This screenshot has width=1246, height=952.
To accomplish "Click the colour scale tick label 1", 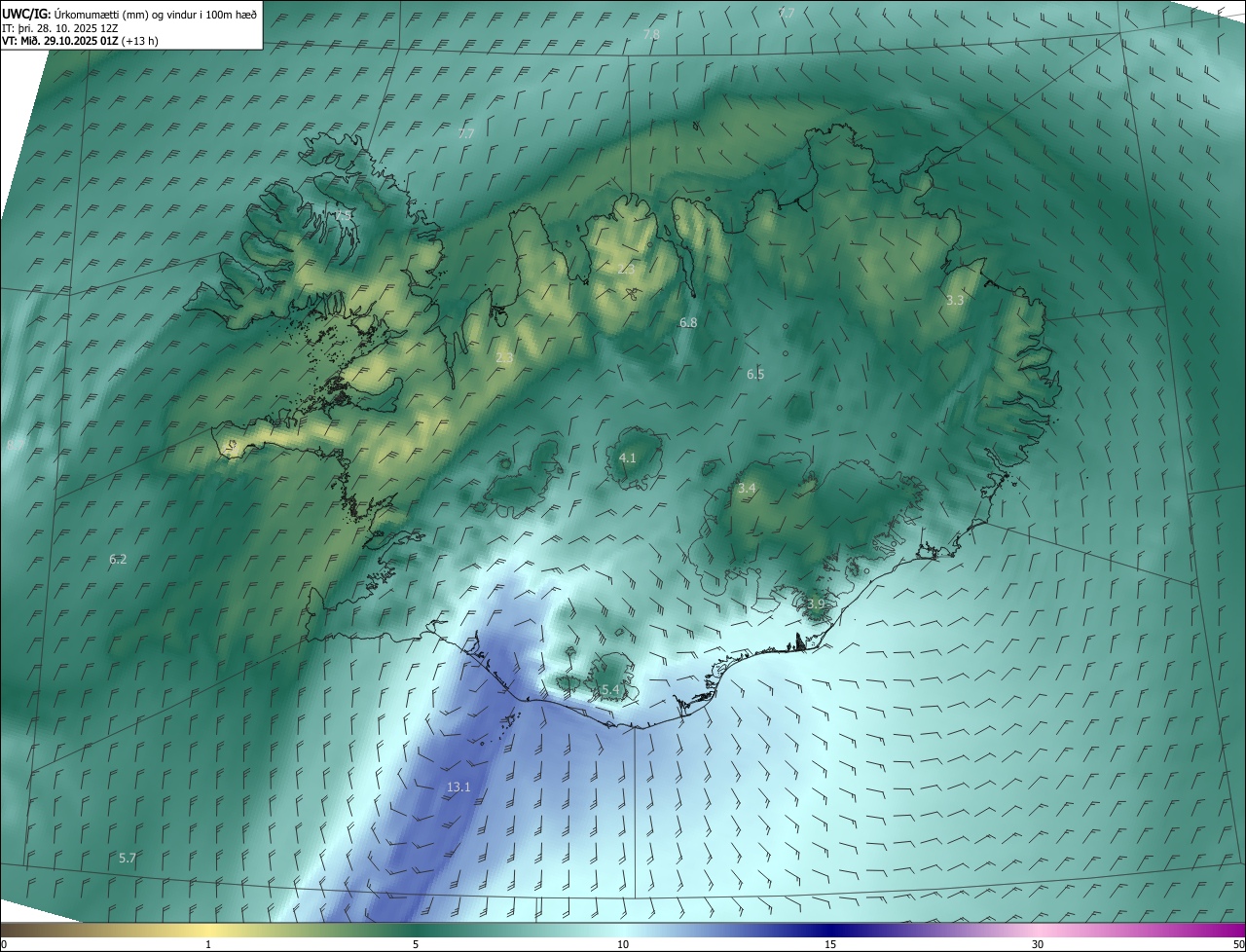I will (208, 944).
